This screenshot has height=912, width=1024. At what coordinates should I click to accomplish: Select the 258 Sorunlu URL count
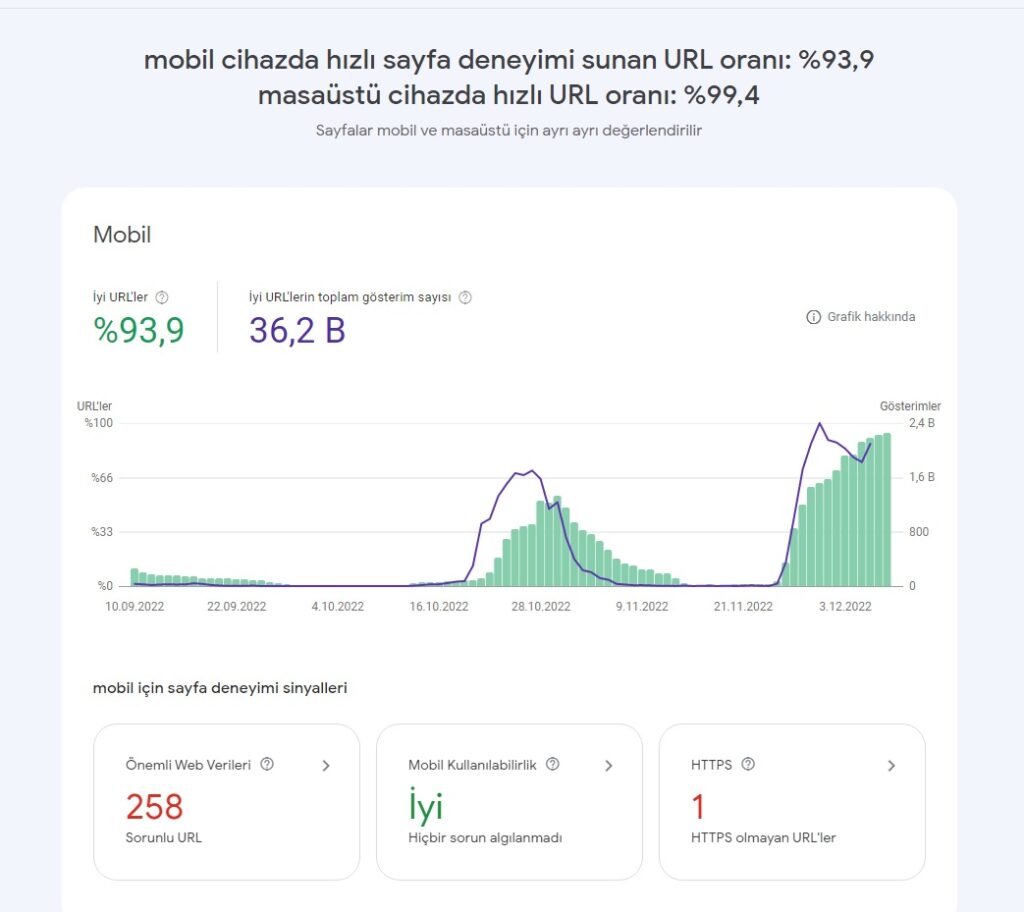pyautogui.click(x=155, y=806)
